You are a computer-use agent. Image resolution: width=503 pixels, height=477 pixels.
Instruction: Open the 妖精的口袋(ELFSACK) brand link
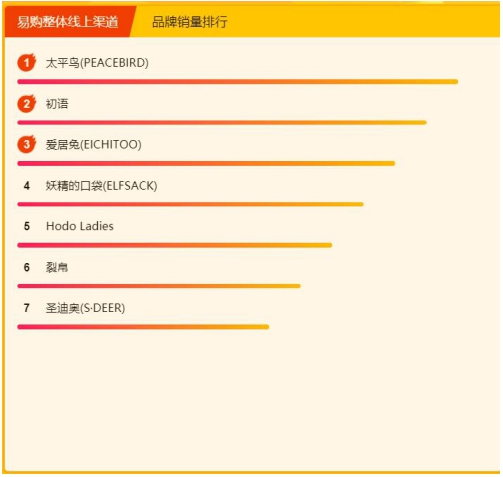pos(101,186)
